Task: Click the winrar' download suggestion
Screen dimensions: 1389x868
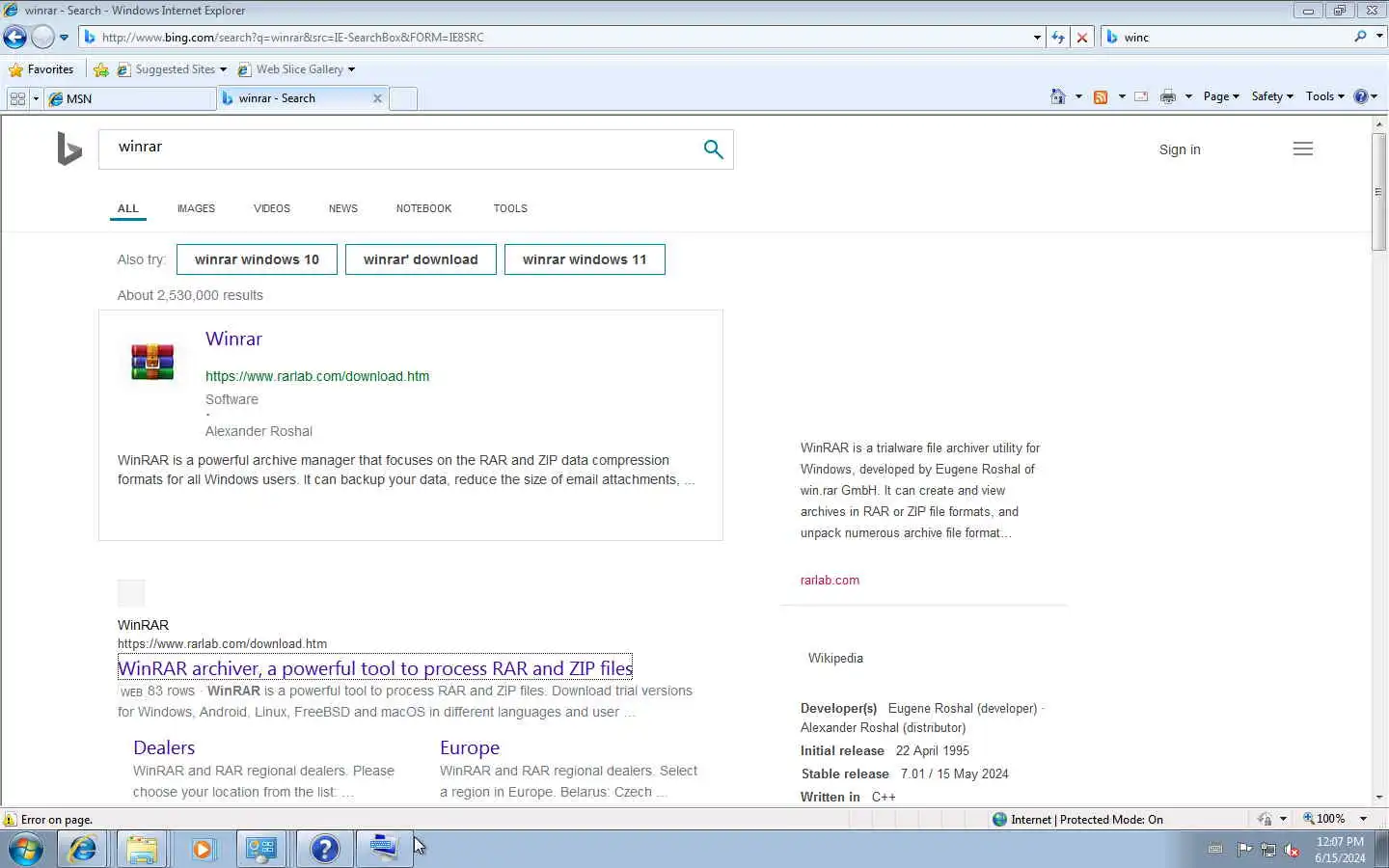Action: [421, 259]
